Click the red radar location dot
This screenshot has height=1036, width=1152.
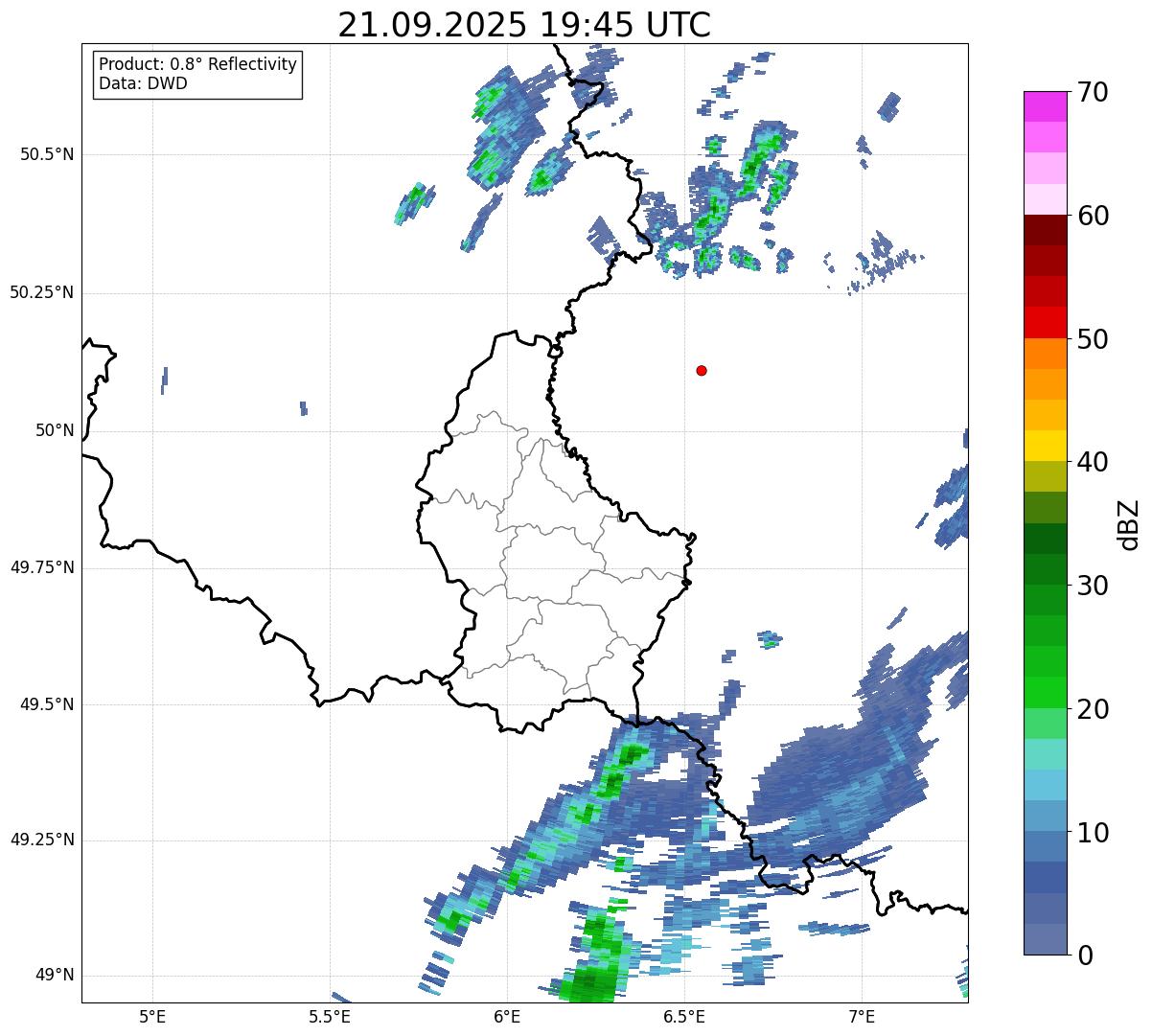(702, 371)
